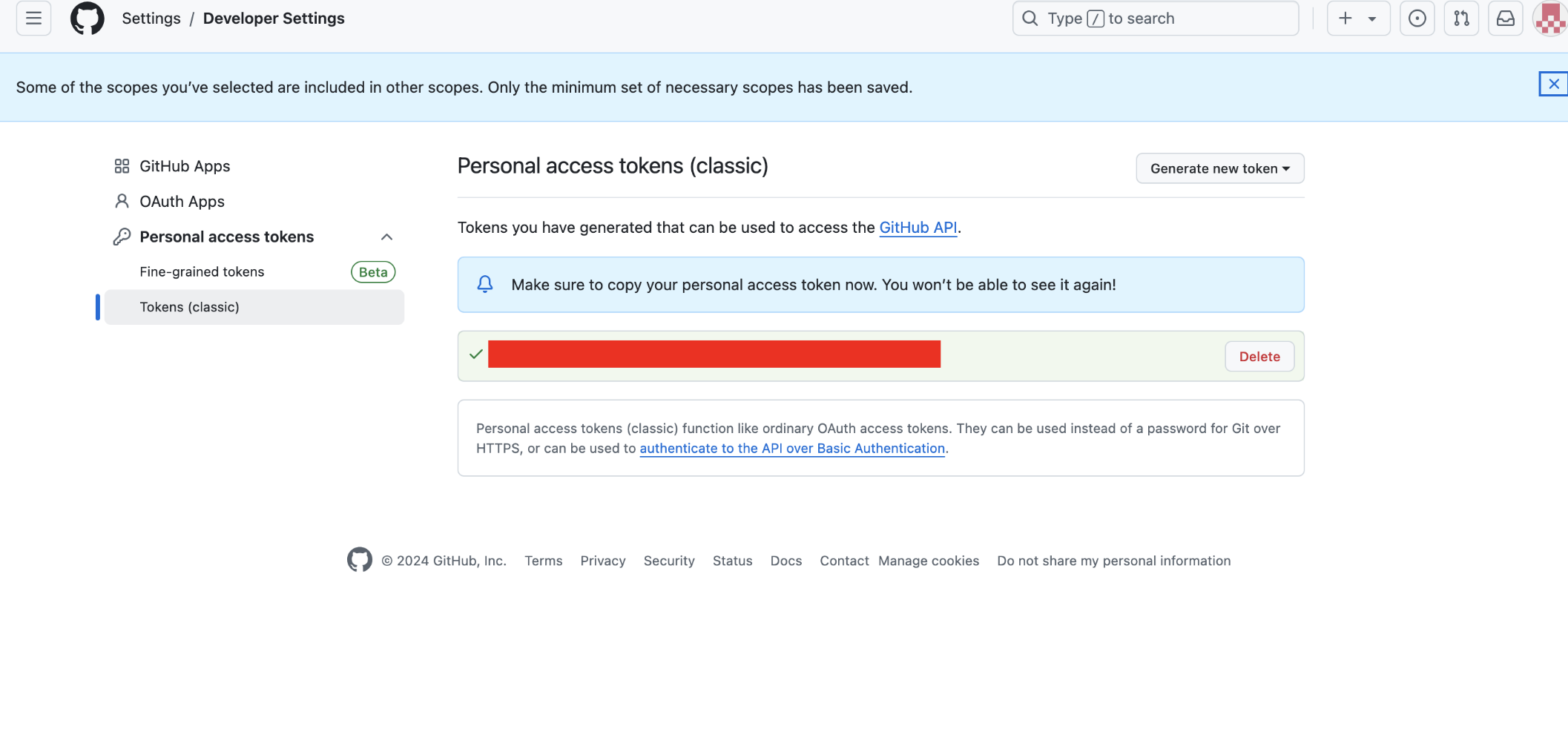Open authenticate to the API over Basic Authentication link
Viewport: 1568px width, 752px height.
(792, 448)
